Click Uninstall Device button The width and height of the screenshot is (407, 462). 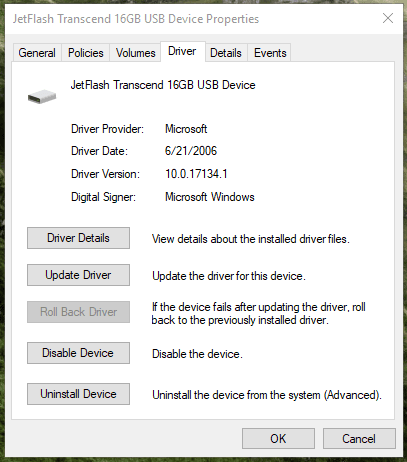[x=78, y=394]
